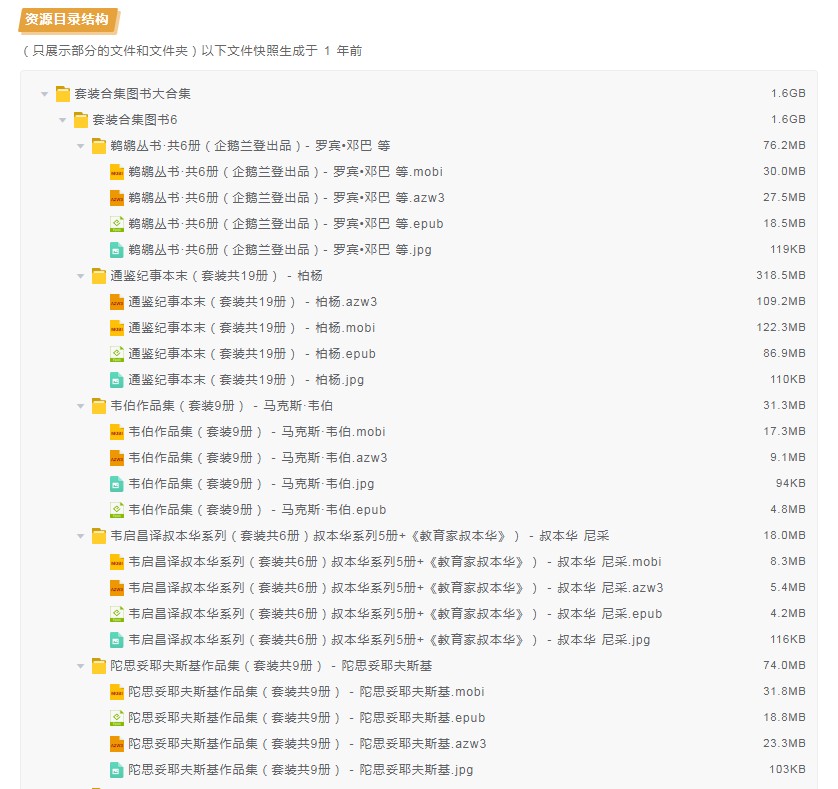Collapse the 套装合集图书大合集 root folder arrow
The width and height of the screenshot is (838, 789).
pos(44,94)
